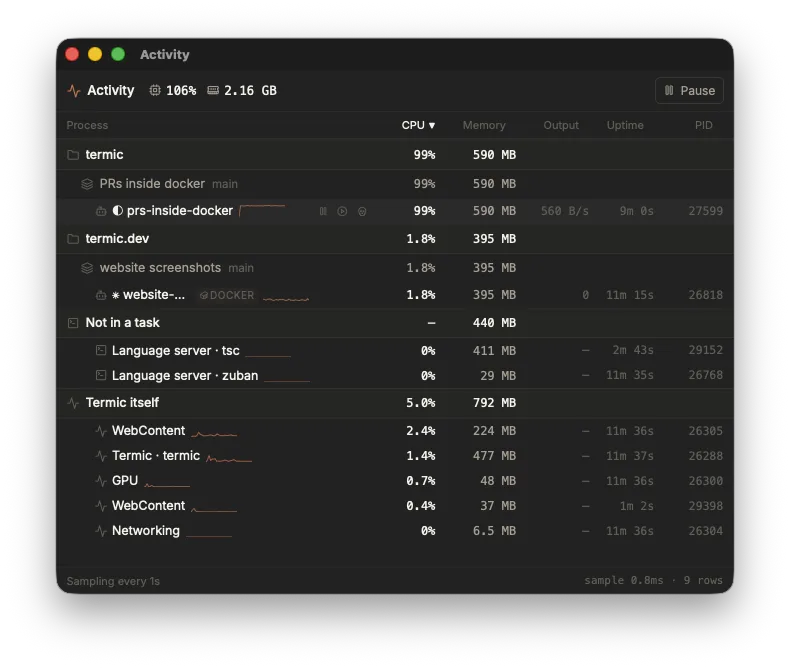
Task: Click the main branch label after PRs inside docker
Action: click(225, 184)
